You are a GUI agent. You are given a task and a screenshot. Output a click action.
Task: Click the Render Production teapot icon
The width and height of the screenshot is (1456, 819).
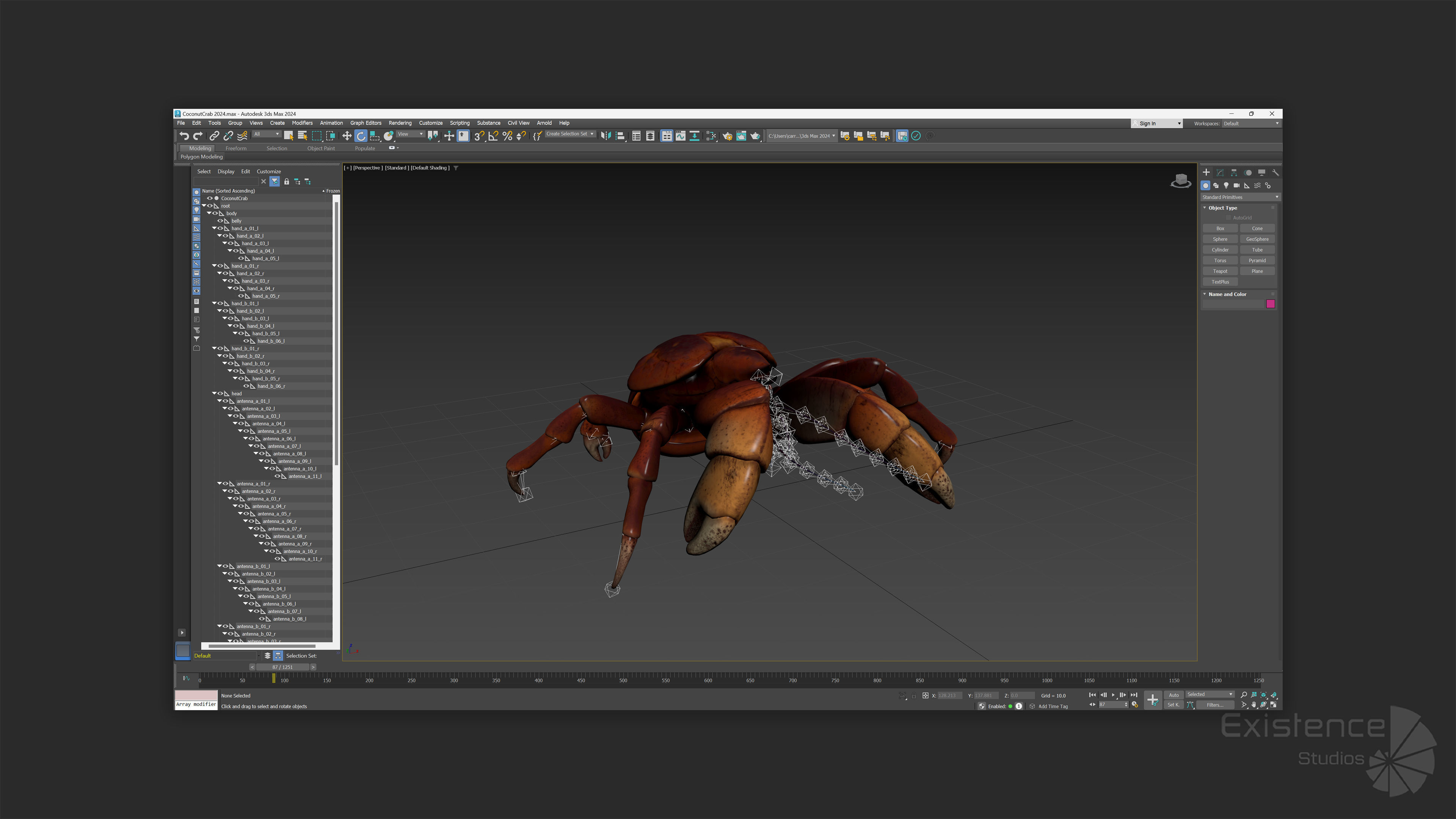coord(755,136)
